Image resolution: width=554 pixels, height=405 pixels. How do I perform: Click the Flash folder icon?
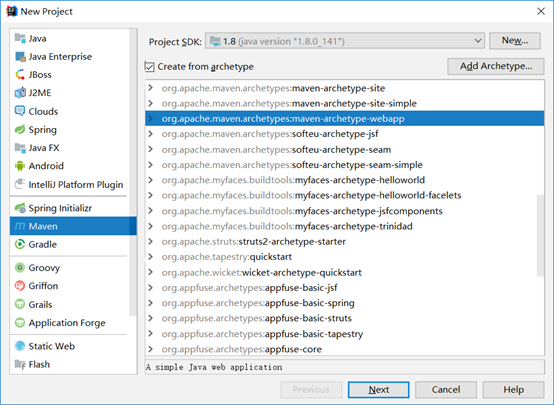[20, 364]
